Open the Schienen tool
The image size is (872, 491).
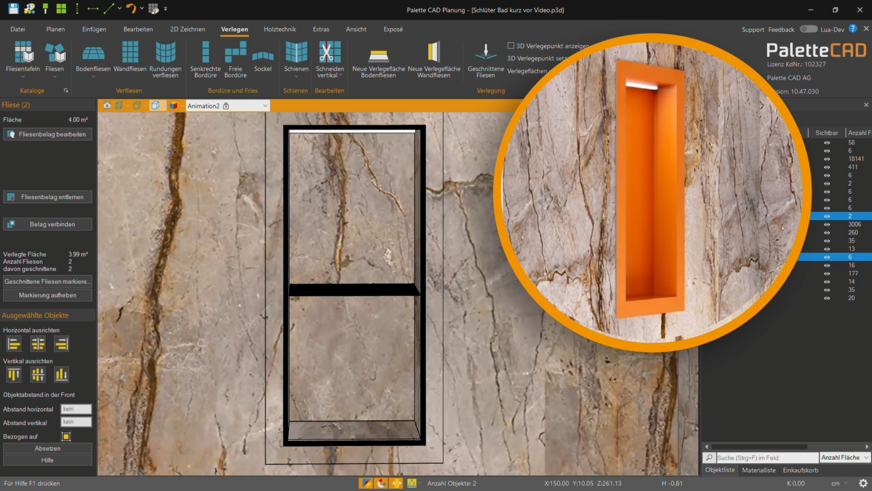click(x=296, y=56)
